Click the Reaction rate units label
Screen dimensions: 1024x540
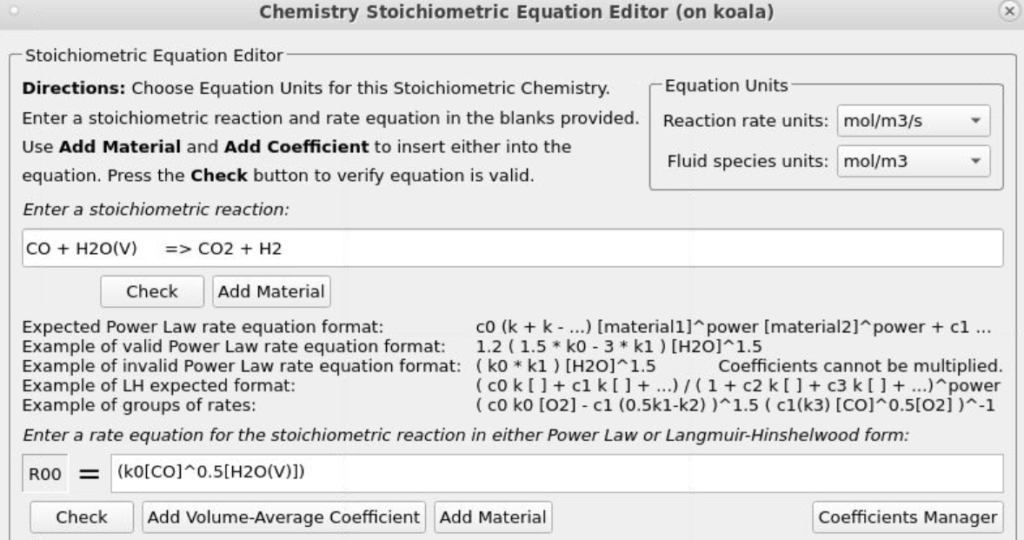[x=745, y=121]
